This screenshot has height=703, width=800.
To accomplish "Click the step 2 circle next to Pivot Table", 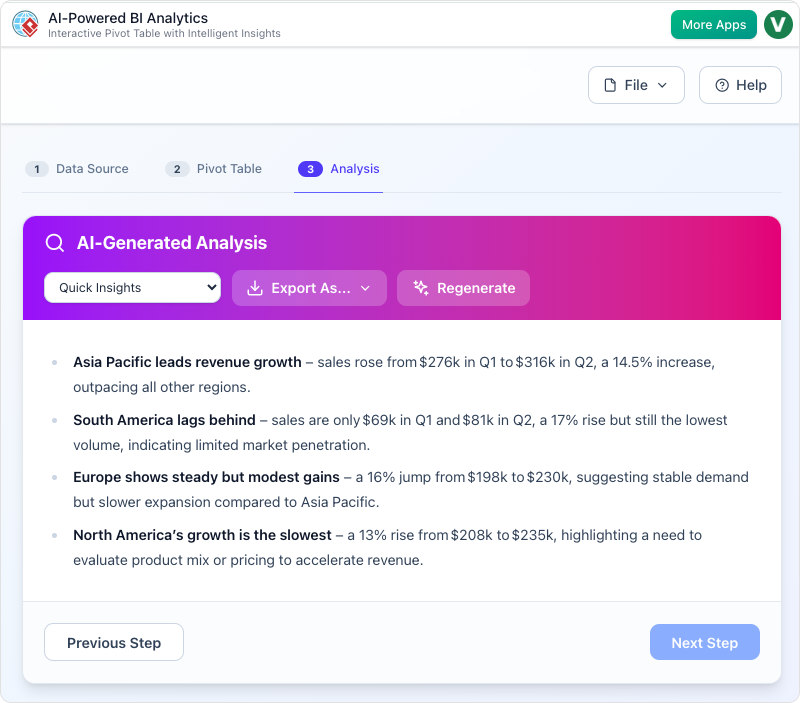I will click(177, 169).
